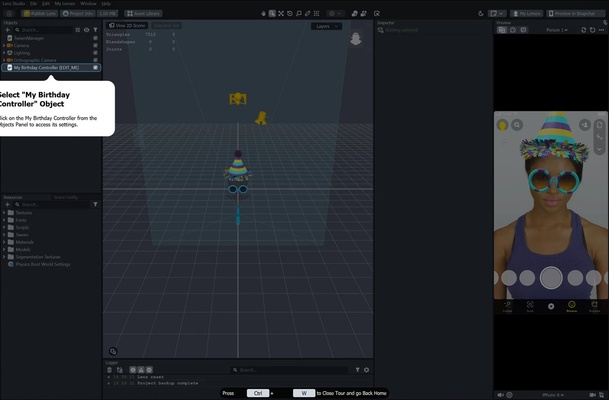Expand the Lighting object

4,53
